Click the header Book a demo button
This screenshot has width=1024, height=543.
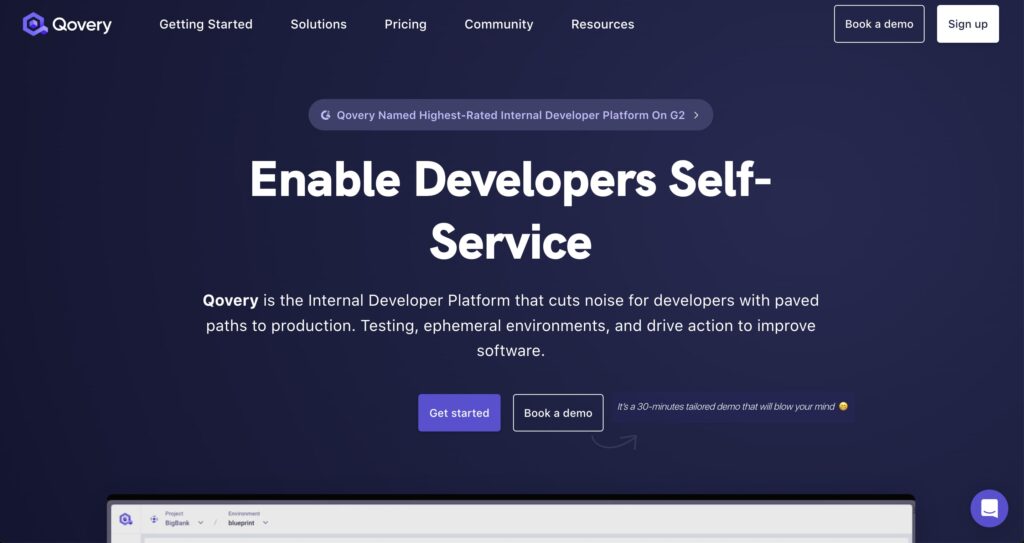[x=879, y=24]
